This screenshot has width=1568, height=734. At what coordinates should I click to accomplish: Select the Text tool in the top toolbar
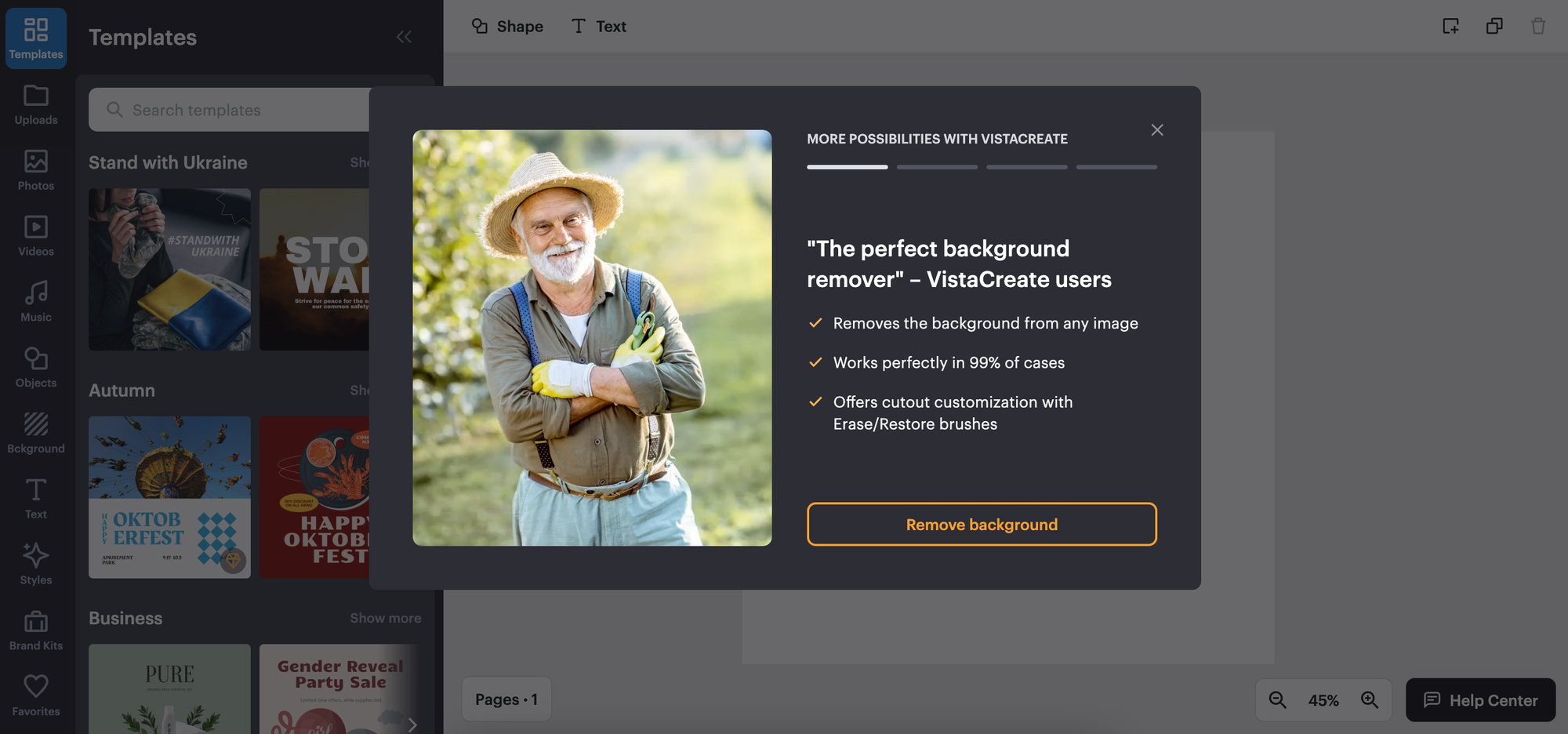pyautogui.click(x=598, y=26)
